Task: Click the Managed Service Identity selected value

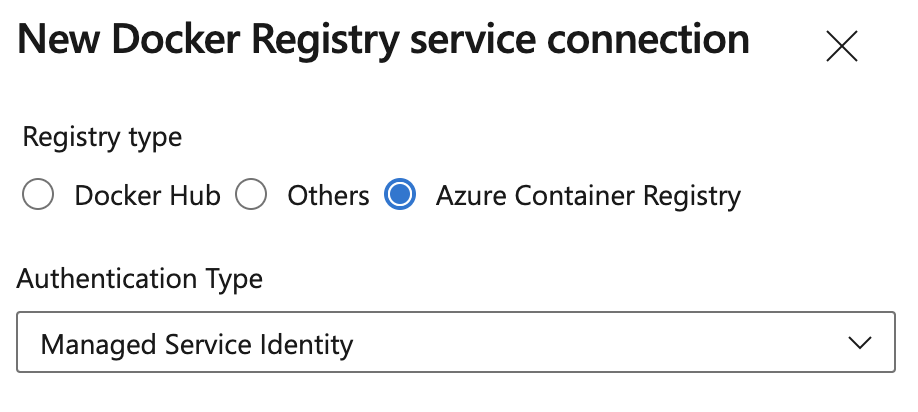Action: 197,345
